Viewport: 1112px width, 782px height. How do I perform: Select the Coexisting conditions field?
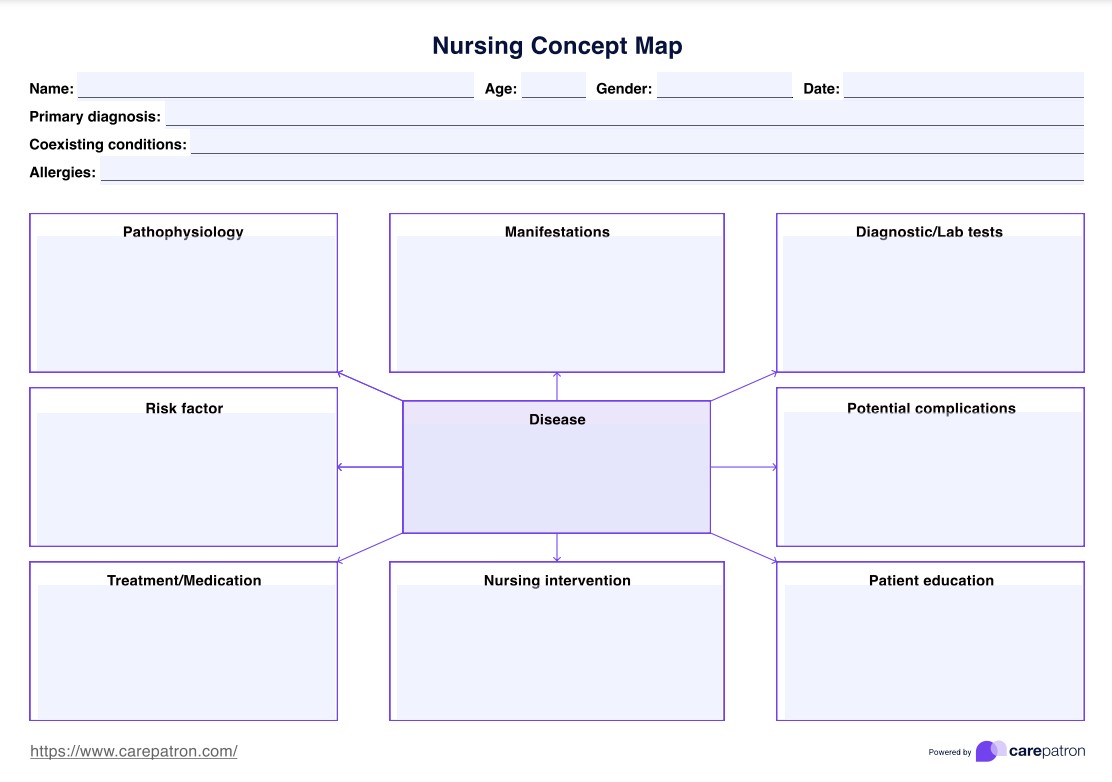coord(636,142)
